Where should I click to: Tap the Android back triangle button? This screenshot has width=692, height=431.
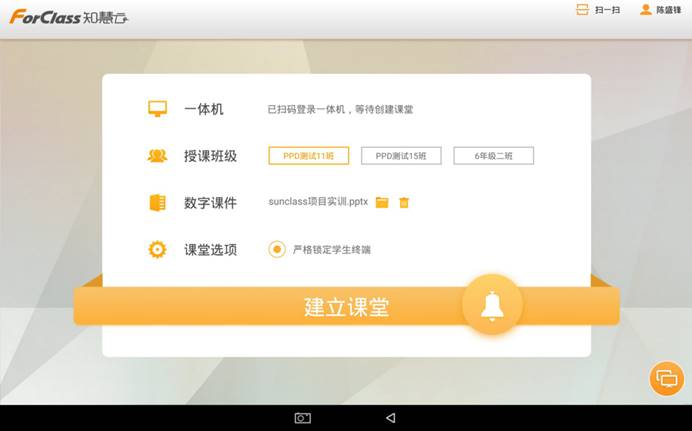point(390,418)
